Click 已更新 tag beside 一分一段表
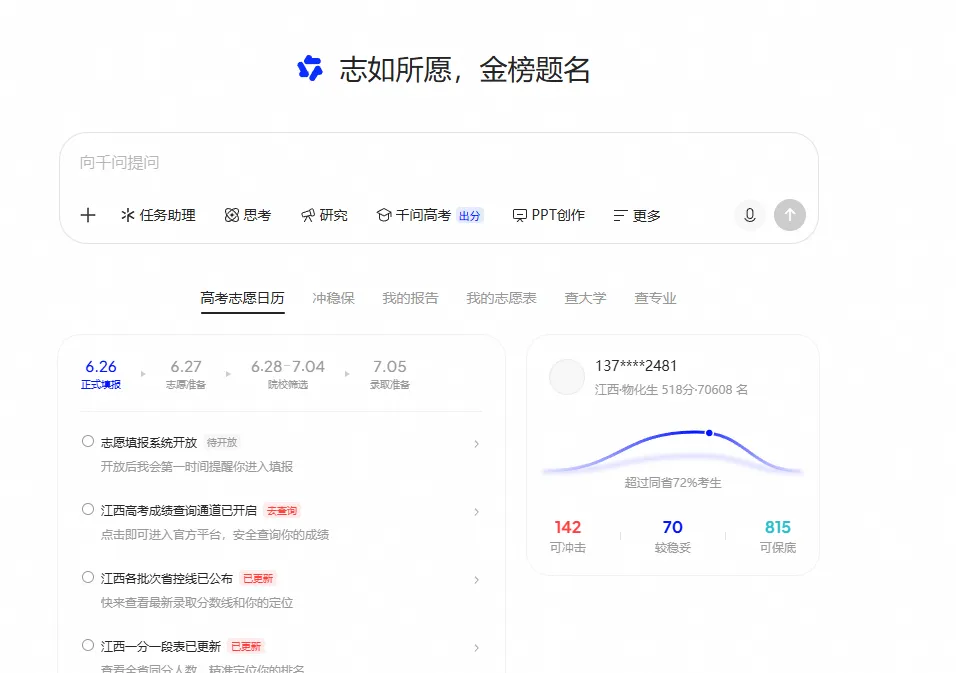This screenshot has width=956, height=673. click(246, 646)
